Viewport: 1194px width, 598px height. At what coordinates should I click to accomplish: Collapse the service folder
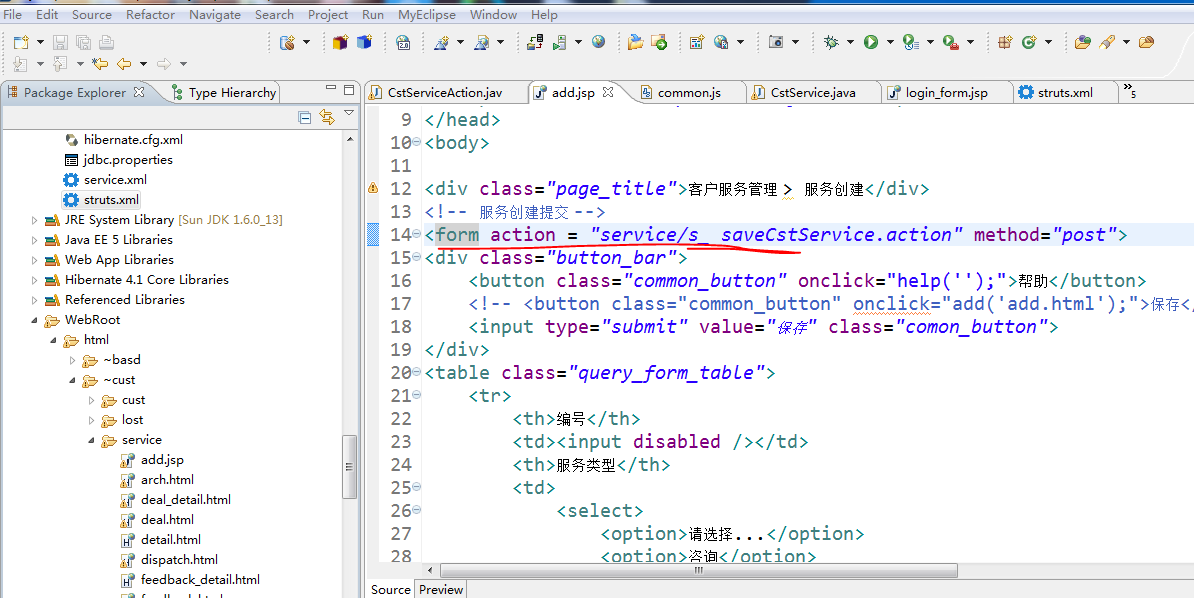91,440
